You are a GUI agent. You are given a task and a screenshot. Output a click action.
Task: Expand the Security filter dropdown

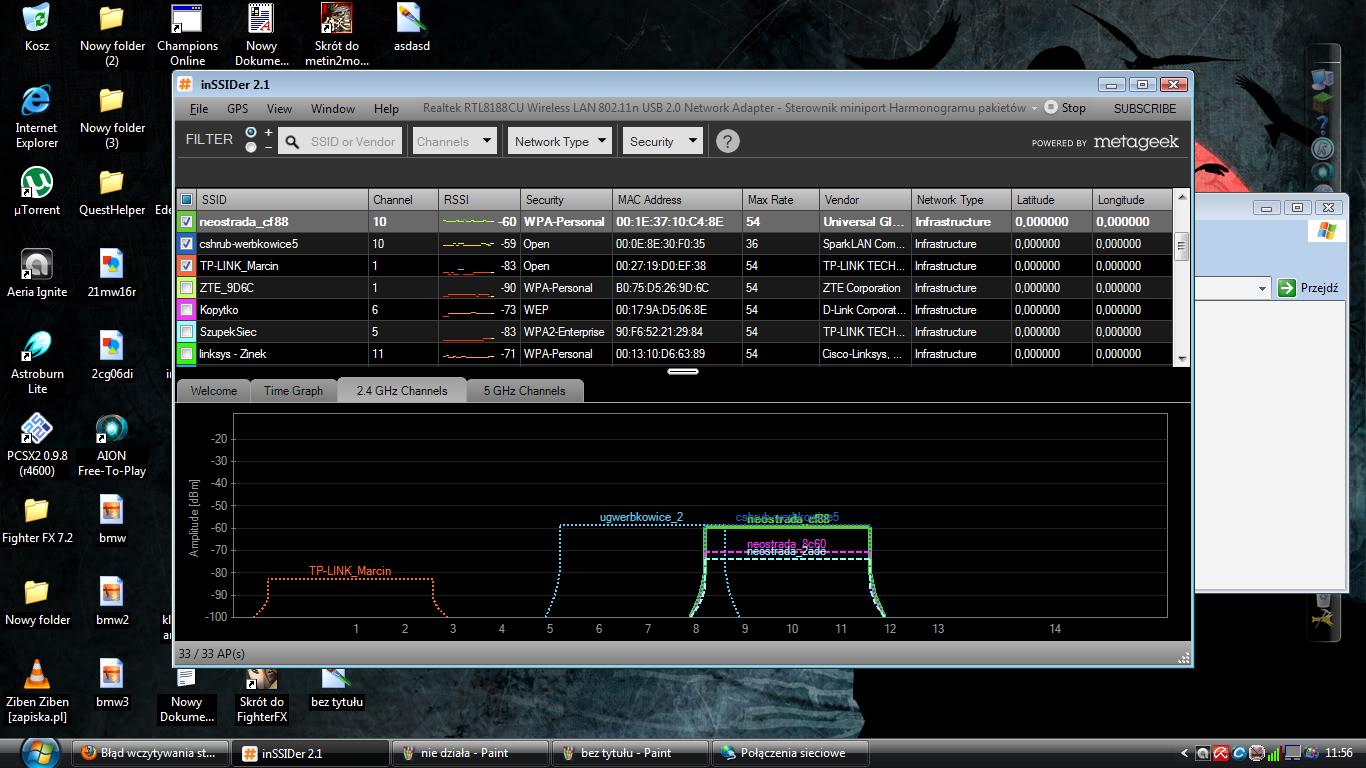(662, 141)
